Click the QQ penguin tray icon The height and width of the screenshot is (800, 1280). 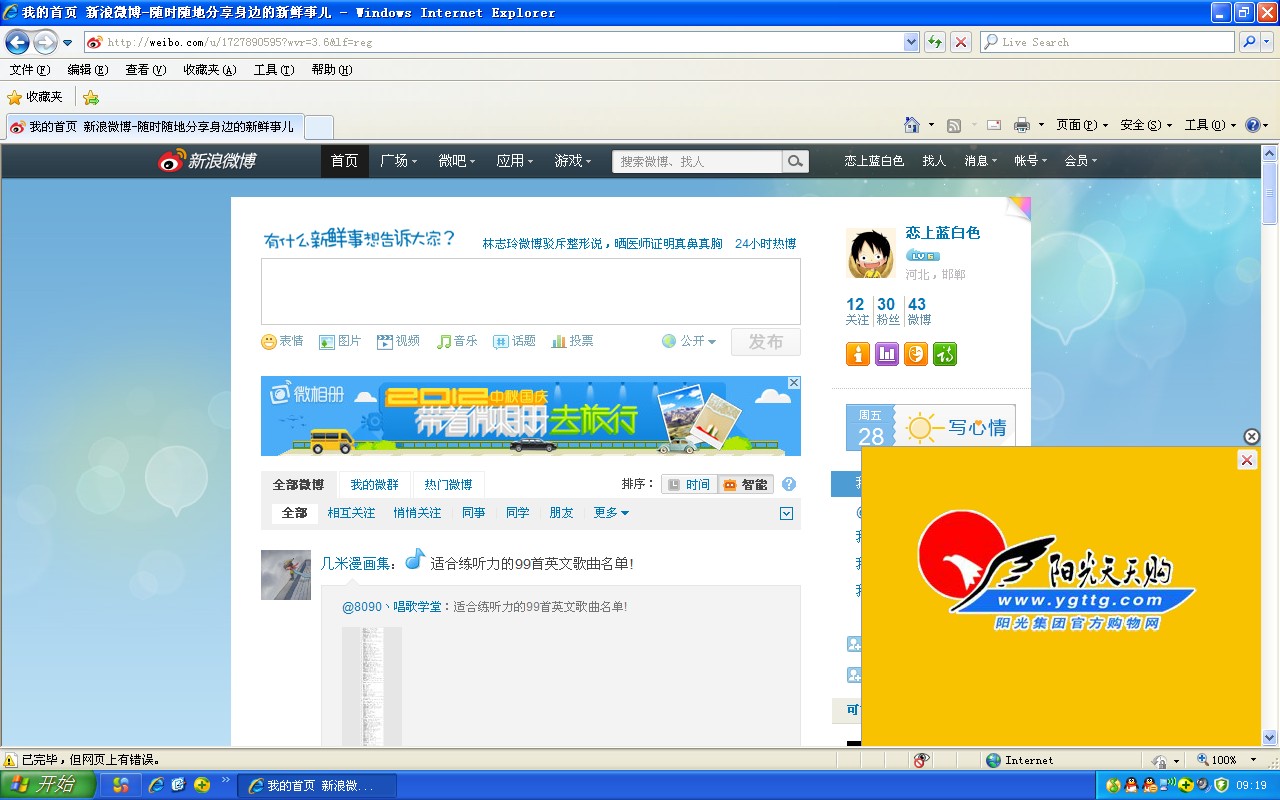[x=1131, y=785]
